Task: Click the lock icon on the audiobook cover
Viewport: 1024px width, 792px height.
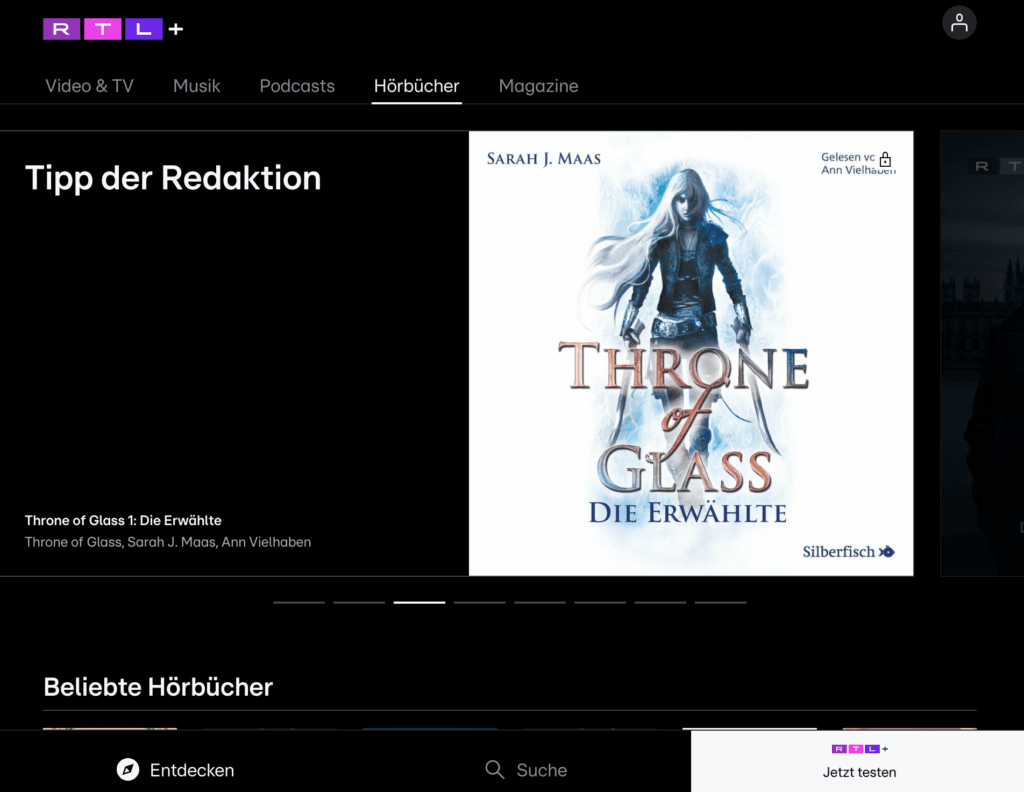Action: (x=885, y=159)
